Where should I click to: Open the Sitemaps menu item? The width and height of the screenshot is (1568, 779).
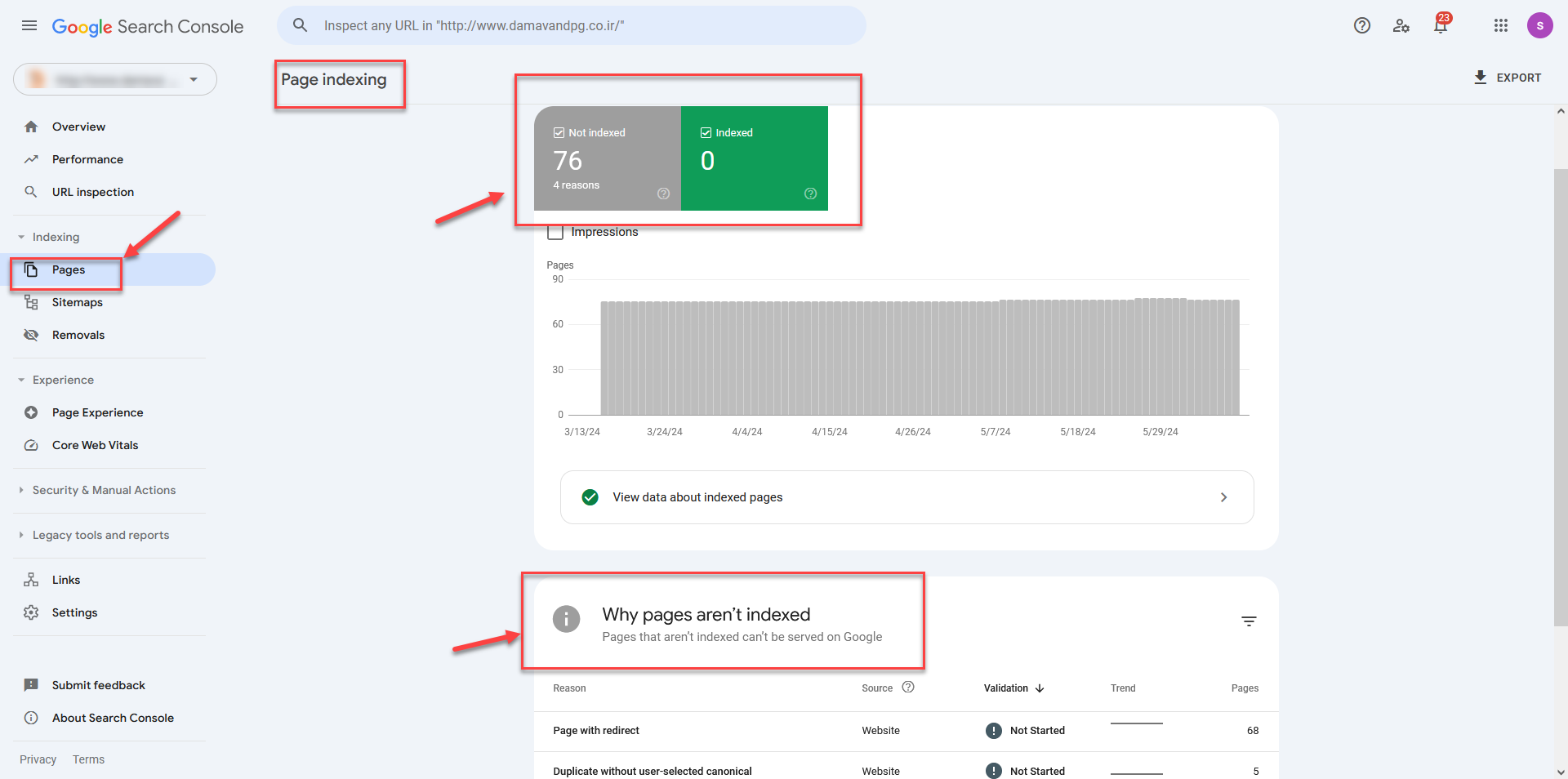coord(77,302)
